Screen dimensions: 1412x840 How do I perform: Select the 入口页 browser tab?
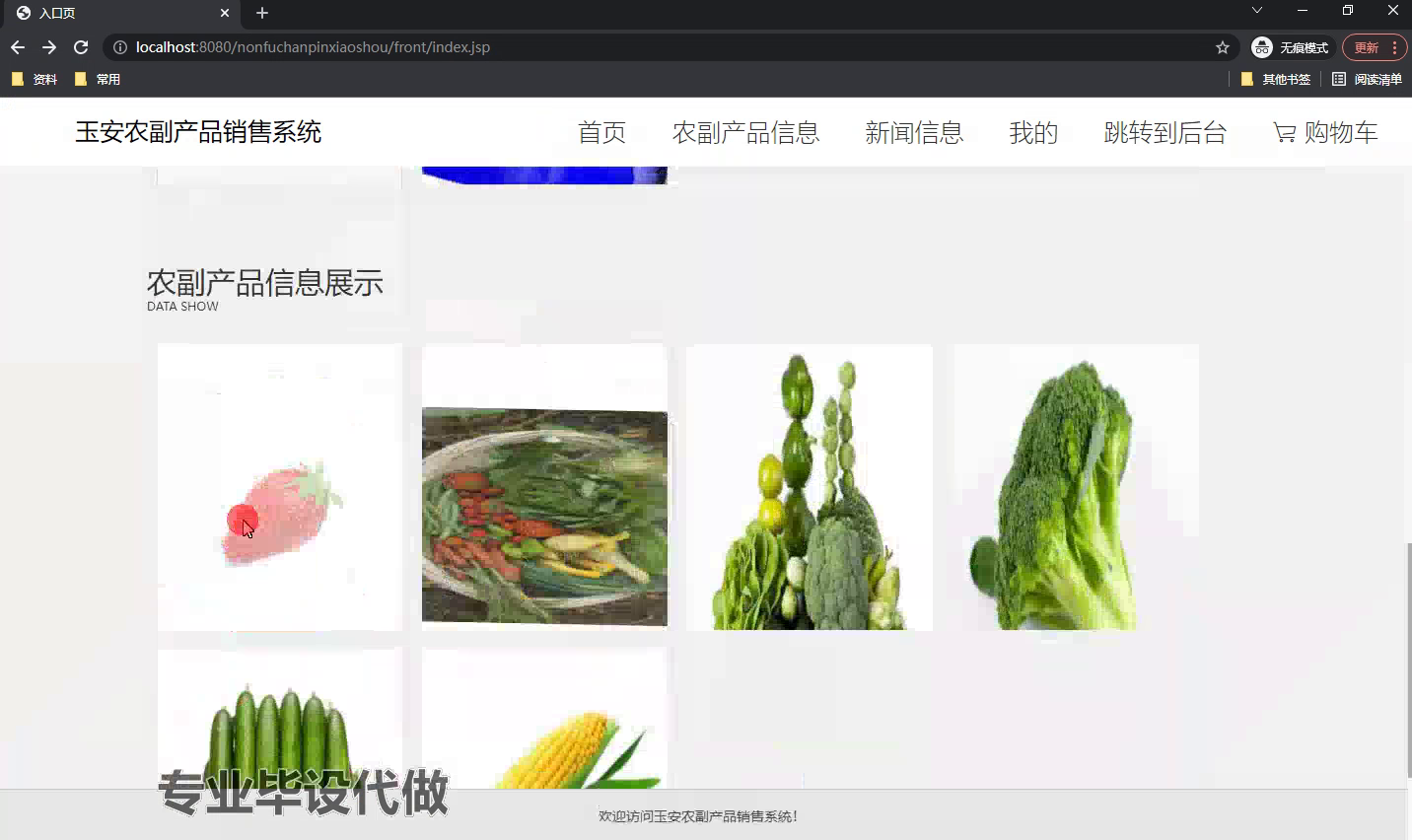coord(121,13)
